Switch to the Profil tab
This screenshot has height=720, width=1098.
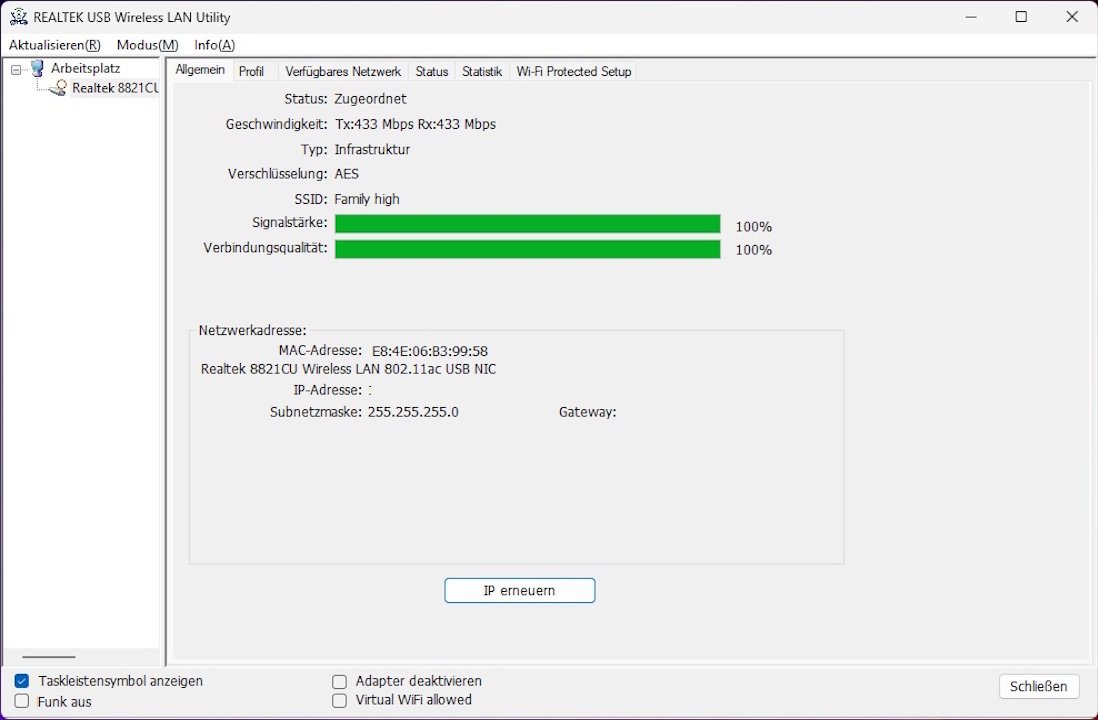click(251, 72)
